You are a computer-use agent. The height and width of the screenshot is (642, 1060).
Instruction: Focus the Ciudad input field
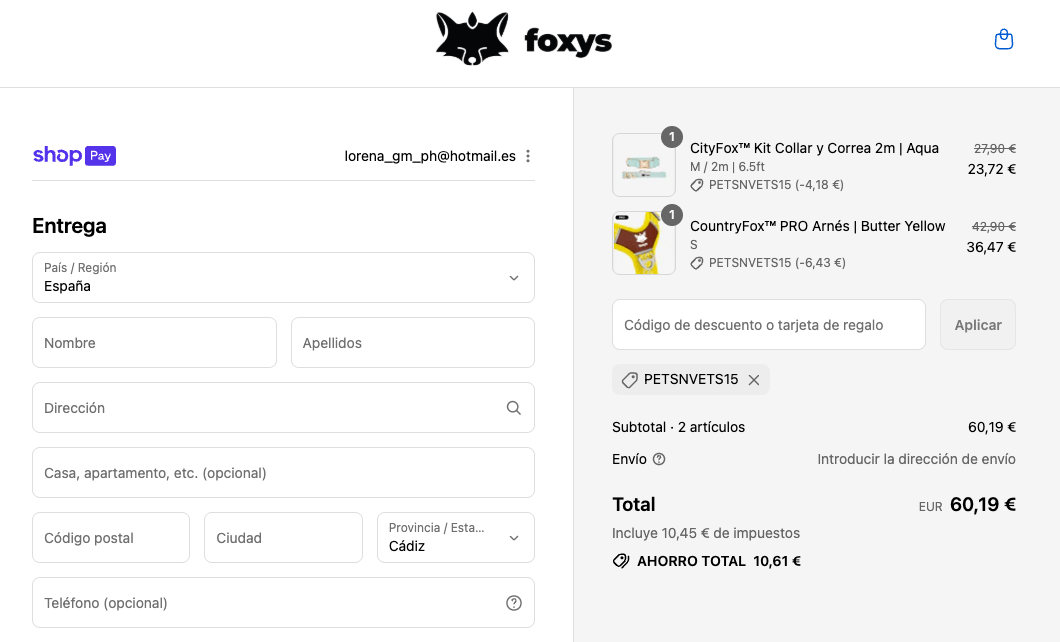[283, 537]
